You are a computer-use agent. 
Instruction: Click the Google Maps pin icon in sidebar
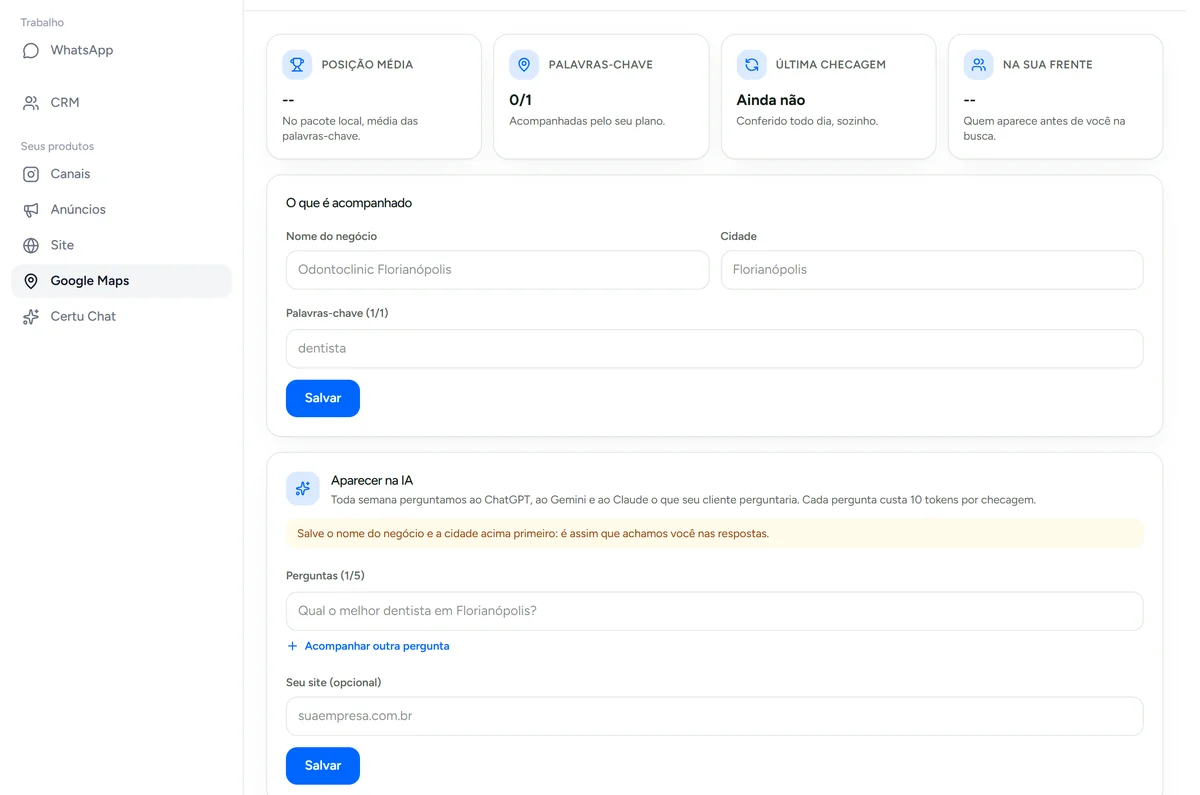[31, 281]
